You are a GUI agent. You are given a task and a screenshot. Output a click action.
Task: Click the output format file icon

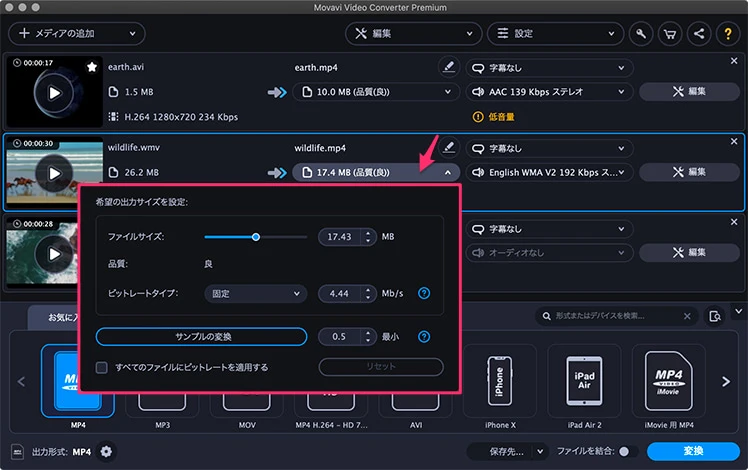(18, 451)
